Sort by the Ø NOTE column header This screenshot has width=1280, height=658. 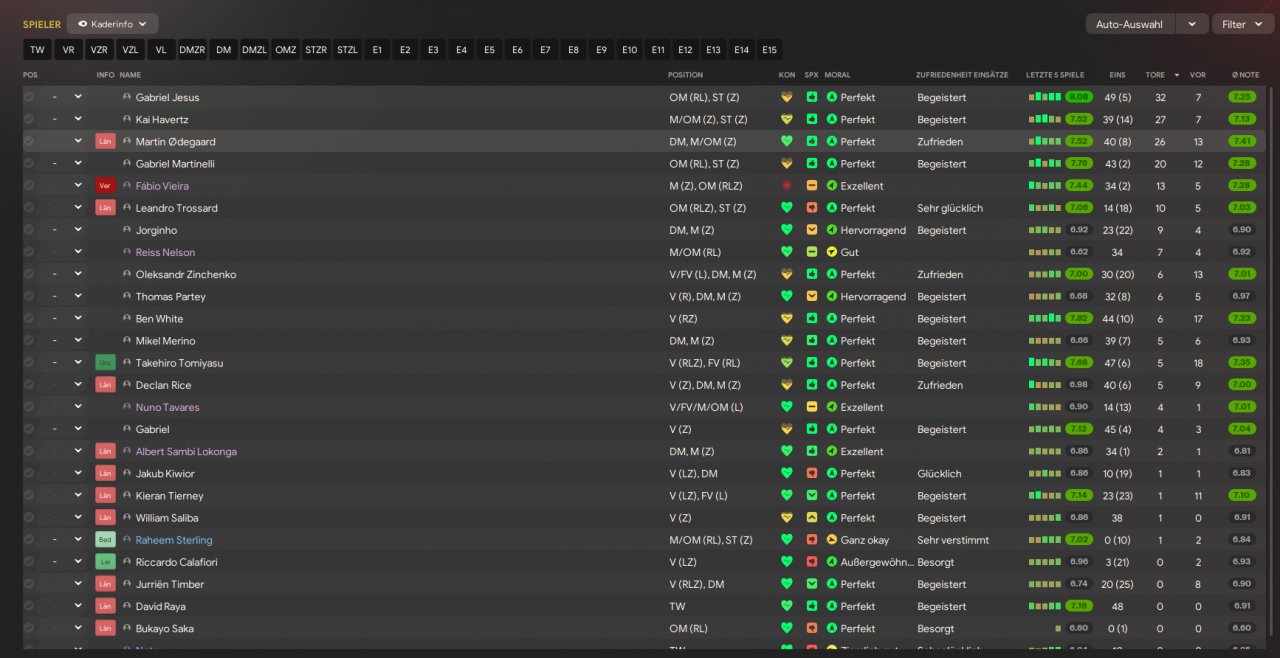click(x=1245, y=75)
